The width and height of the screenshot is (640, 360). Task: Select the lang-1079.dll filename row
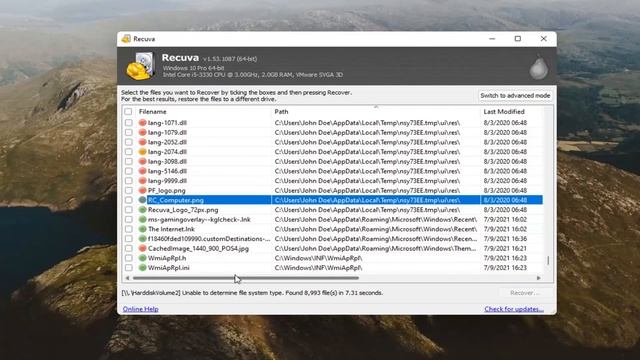click(x=167, y=132)
